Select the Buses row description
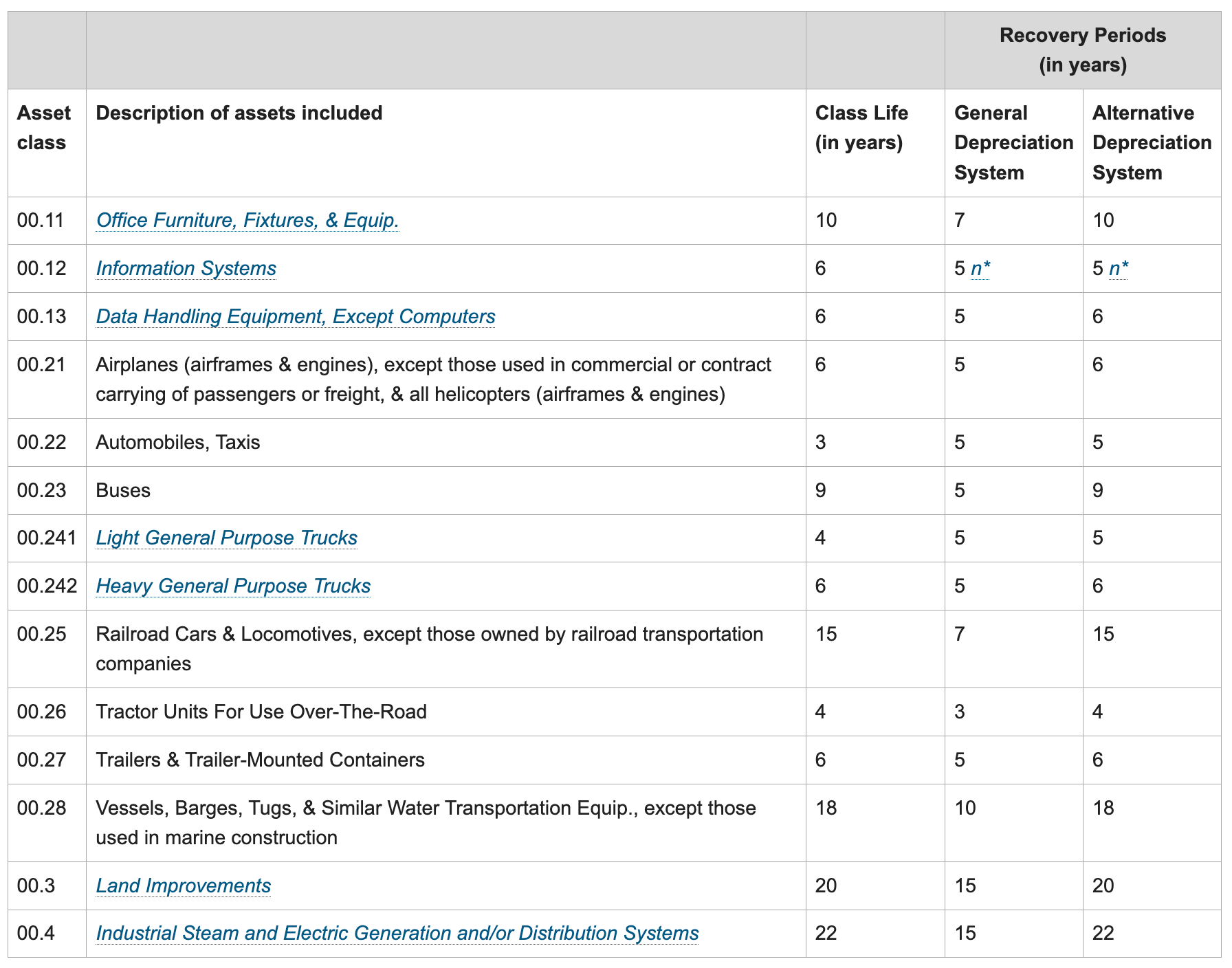This screenshot has width=1232, height=968. (x=446, y=490)
